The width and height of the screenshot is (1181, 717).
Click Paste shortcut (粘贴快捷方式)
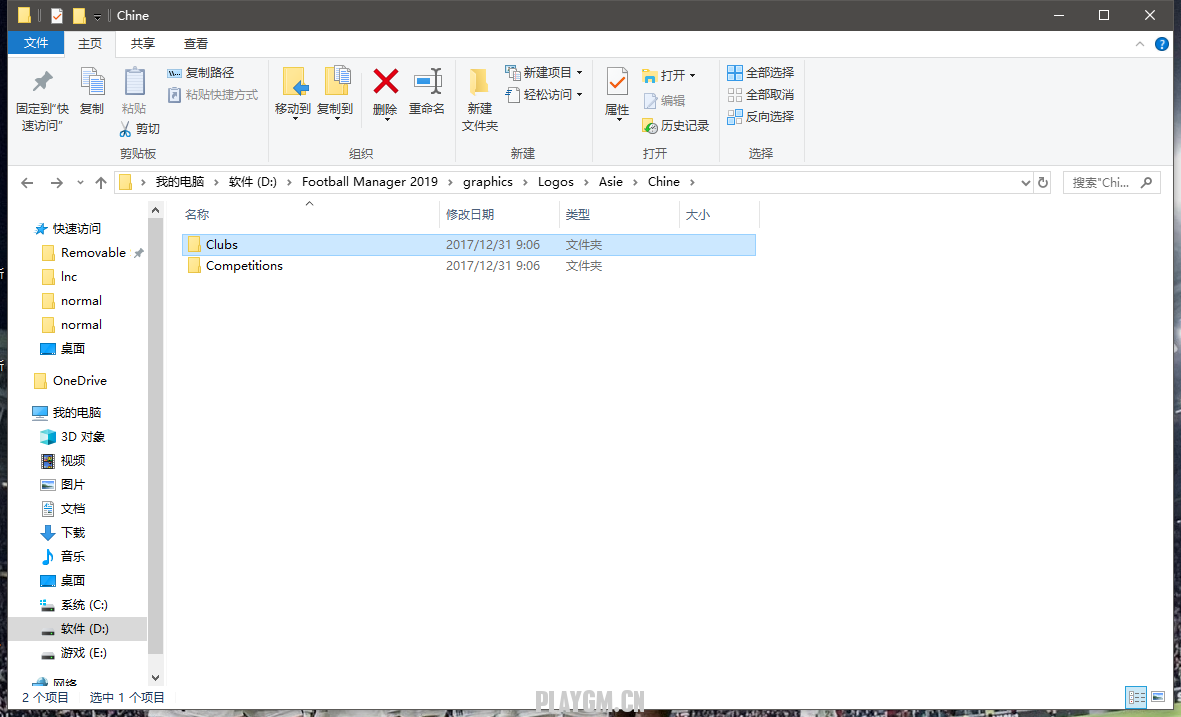tap(212, 95)
